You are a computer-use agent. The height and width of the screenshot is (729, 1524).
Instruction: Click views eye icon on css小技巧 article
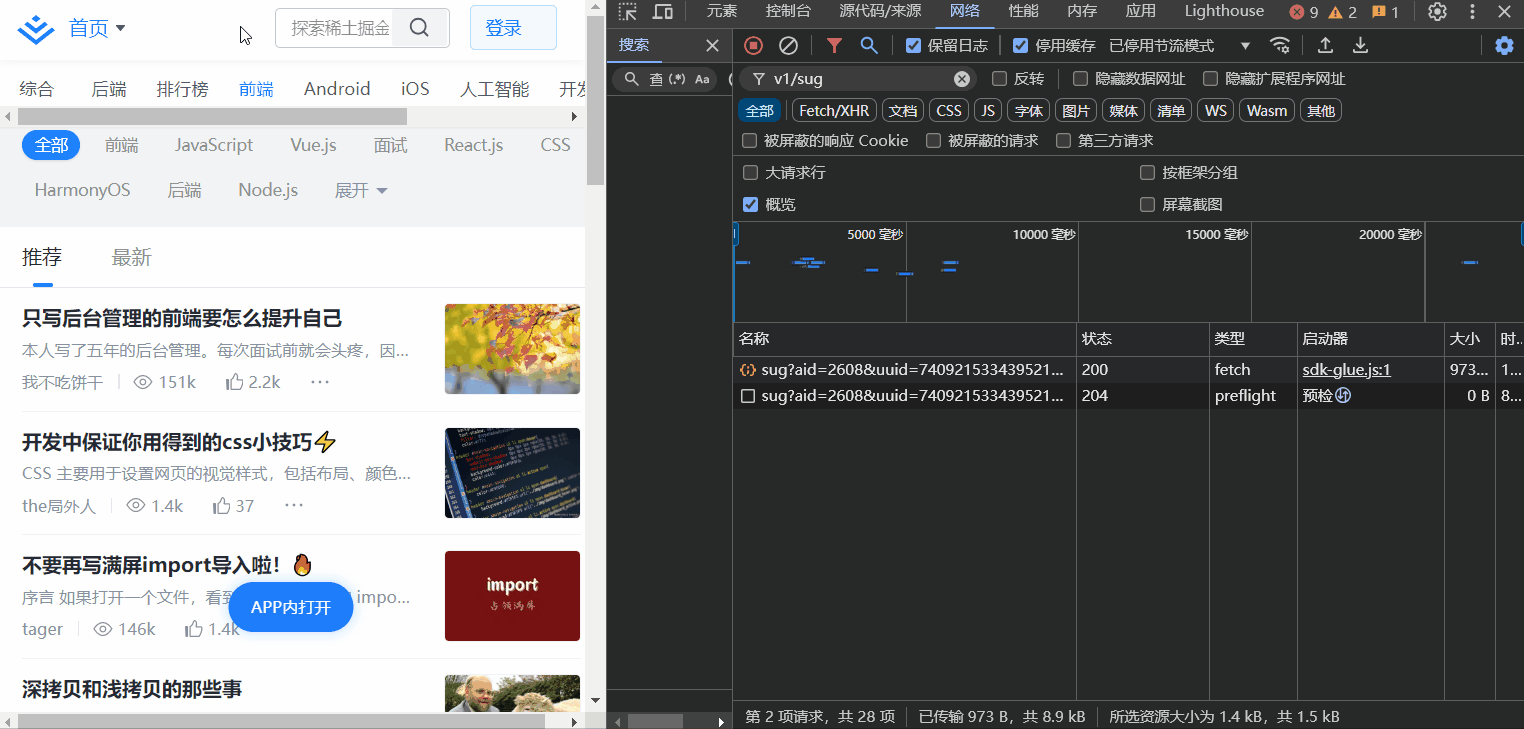point(136,506)
